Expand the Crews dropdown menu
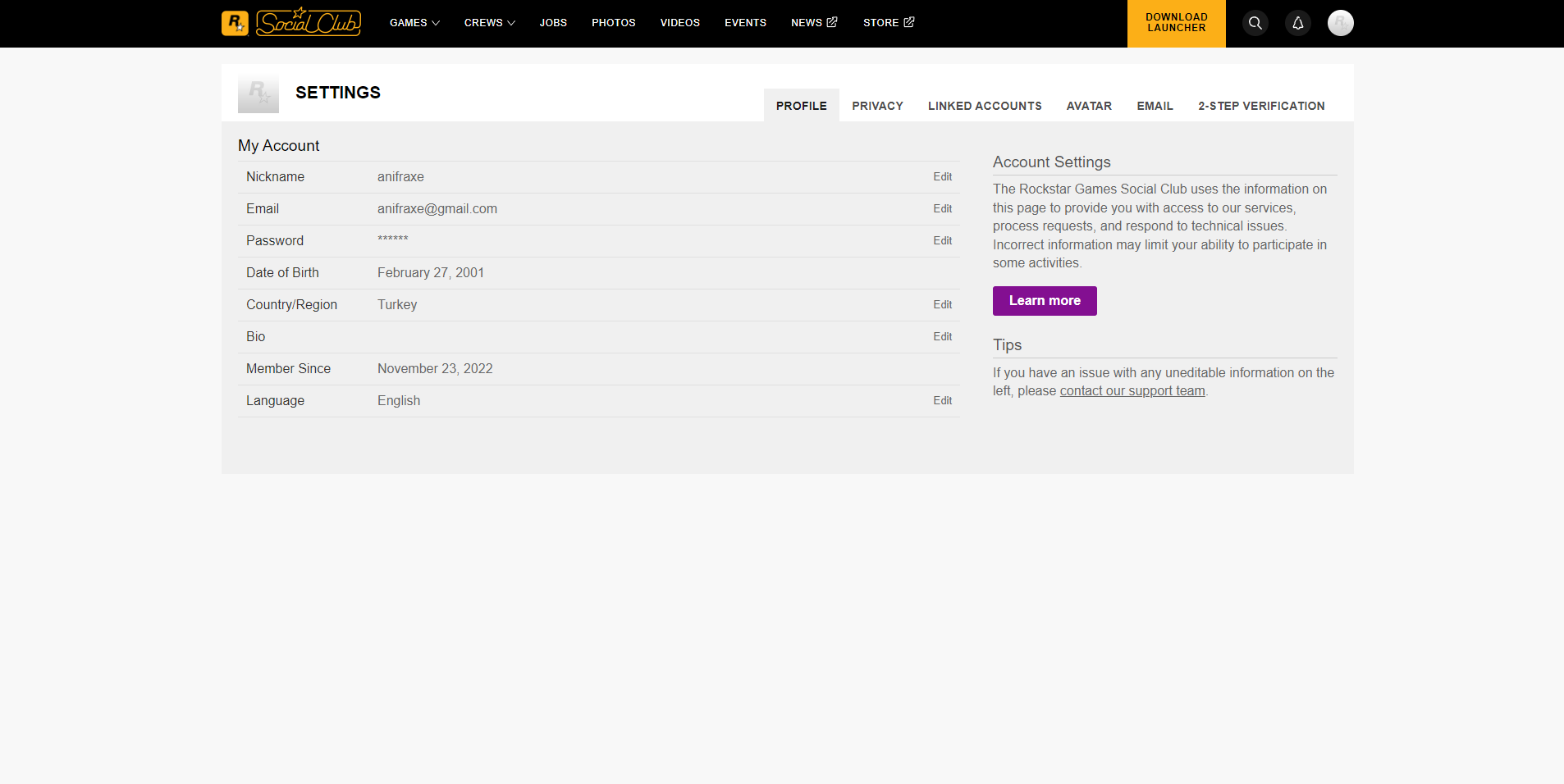Screen dimensions: 1564x784 pos(490,23)
